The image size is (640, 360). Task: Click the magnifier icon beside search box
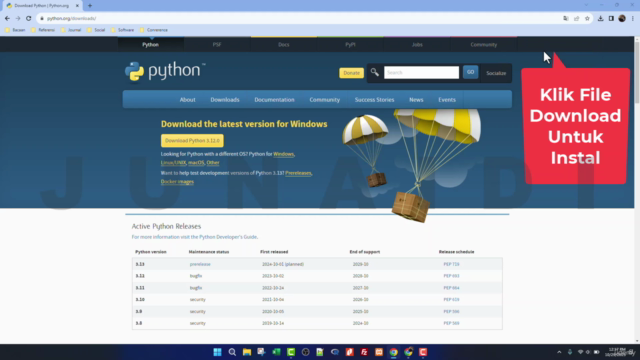pyautogui.click(x=374, y=73)
